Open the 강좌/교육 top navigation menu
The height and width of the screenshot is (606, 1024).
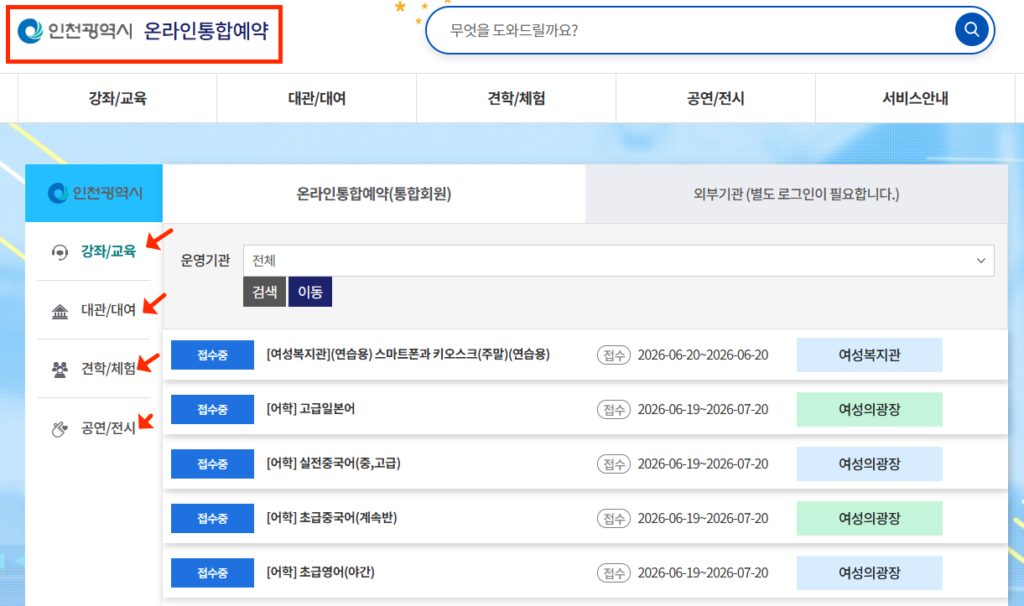[118, 98]
